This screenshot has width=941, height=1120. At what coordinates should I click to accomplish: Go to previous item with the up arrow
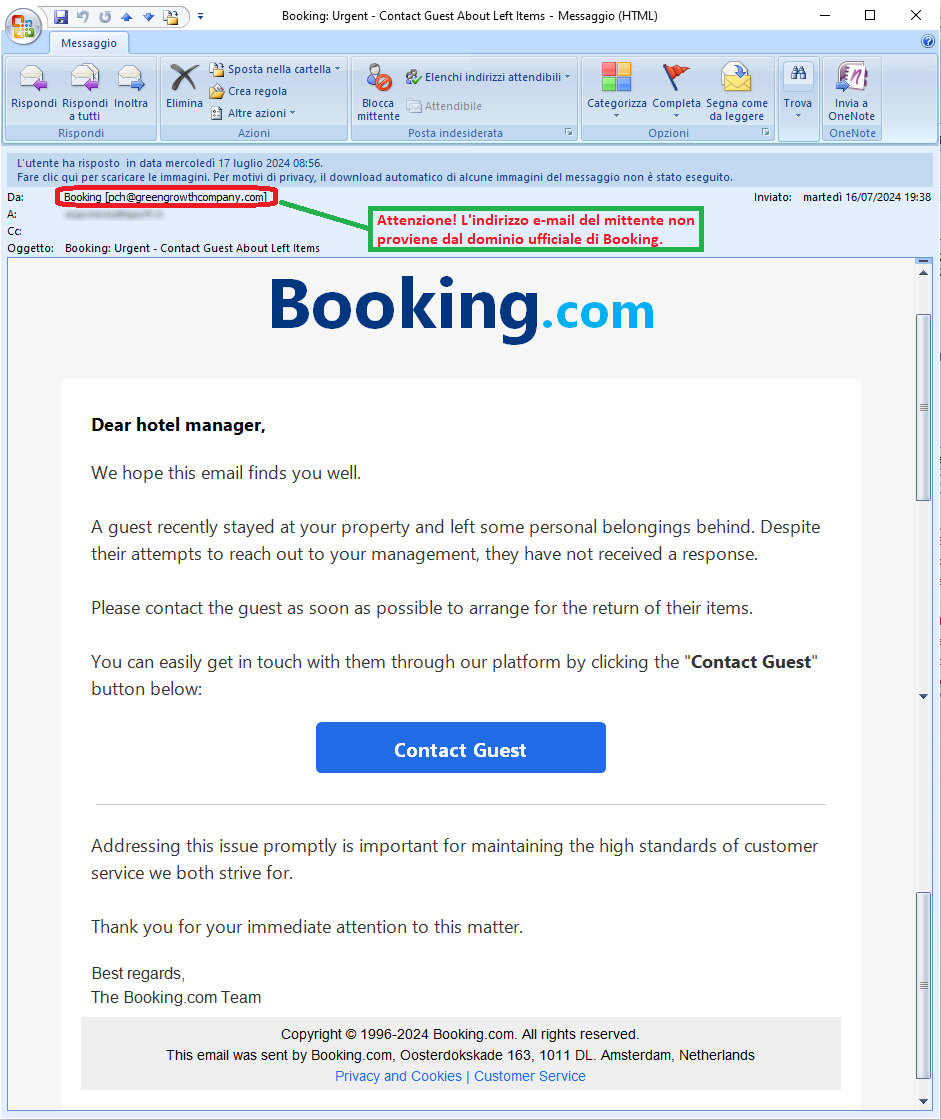[x=126, y=16]
